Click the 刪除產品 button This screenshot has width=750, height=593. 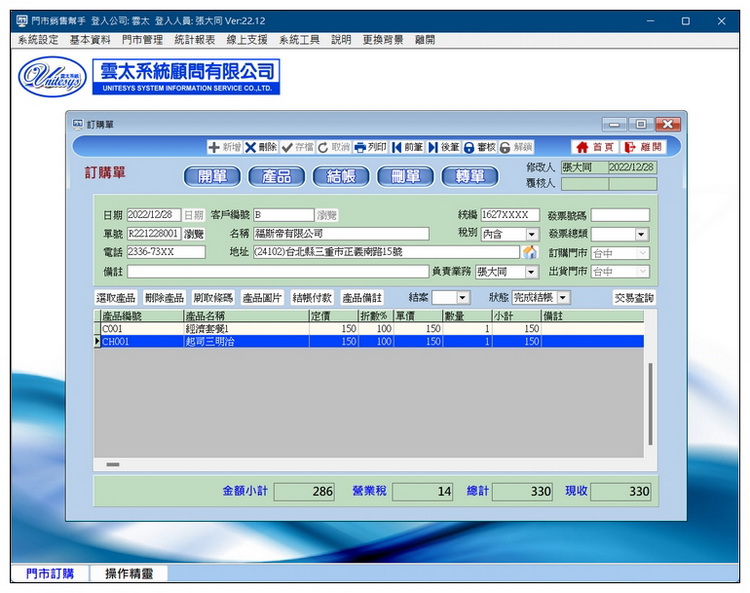click(165, 298)
